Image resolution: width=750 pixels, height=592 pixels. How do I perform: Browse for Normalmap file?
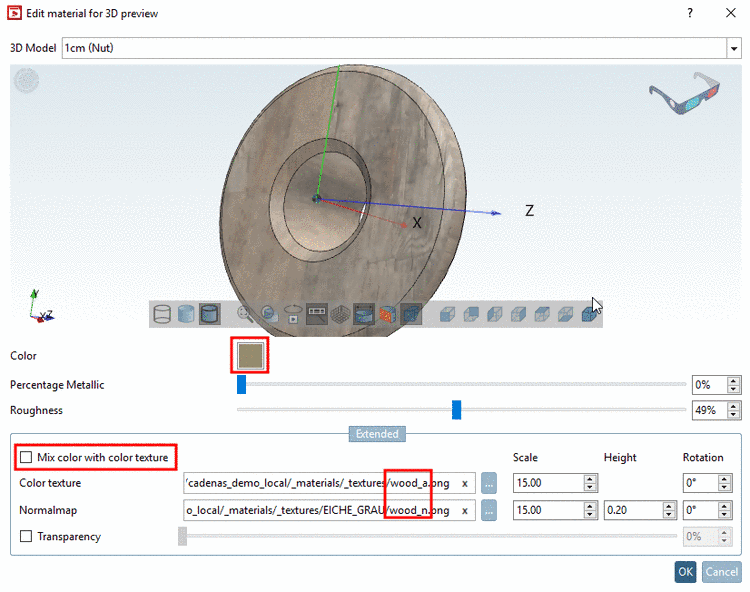488,511
